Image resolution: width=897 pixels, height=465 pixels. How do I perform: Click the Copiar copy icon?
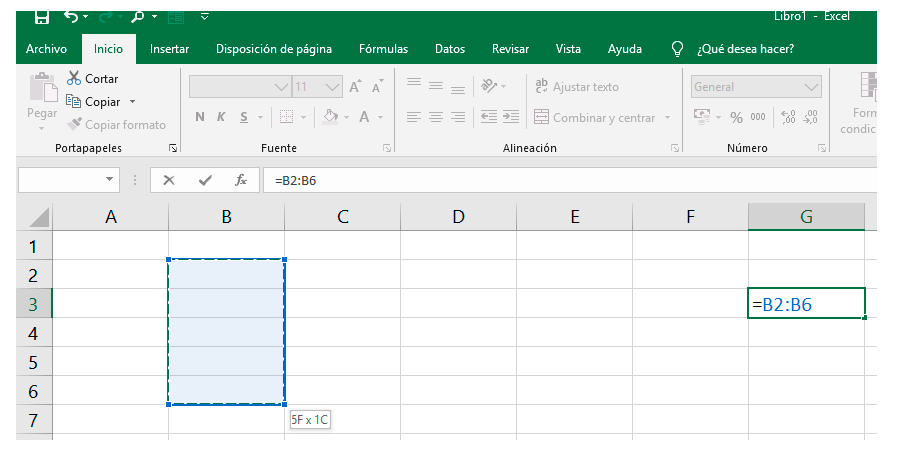pyautogui.click(x=73, y=101)
